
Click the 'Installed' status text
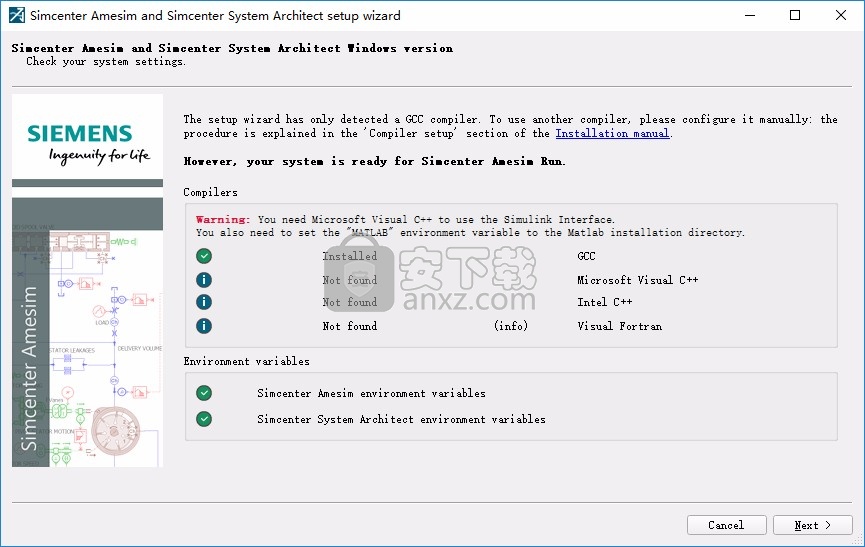(350, 256)
